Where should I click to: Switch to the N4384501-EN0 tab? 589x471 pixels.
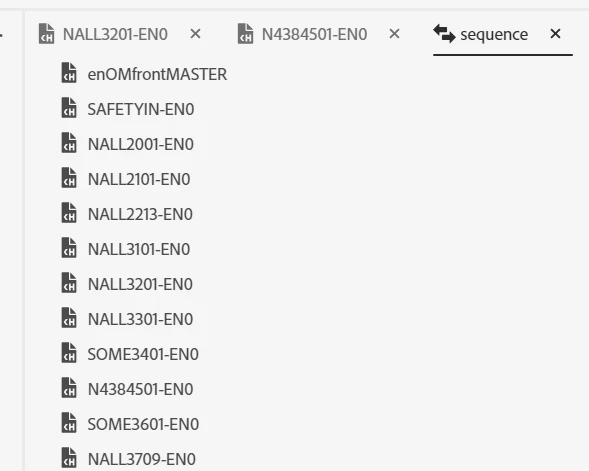[314, 34]
